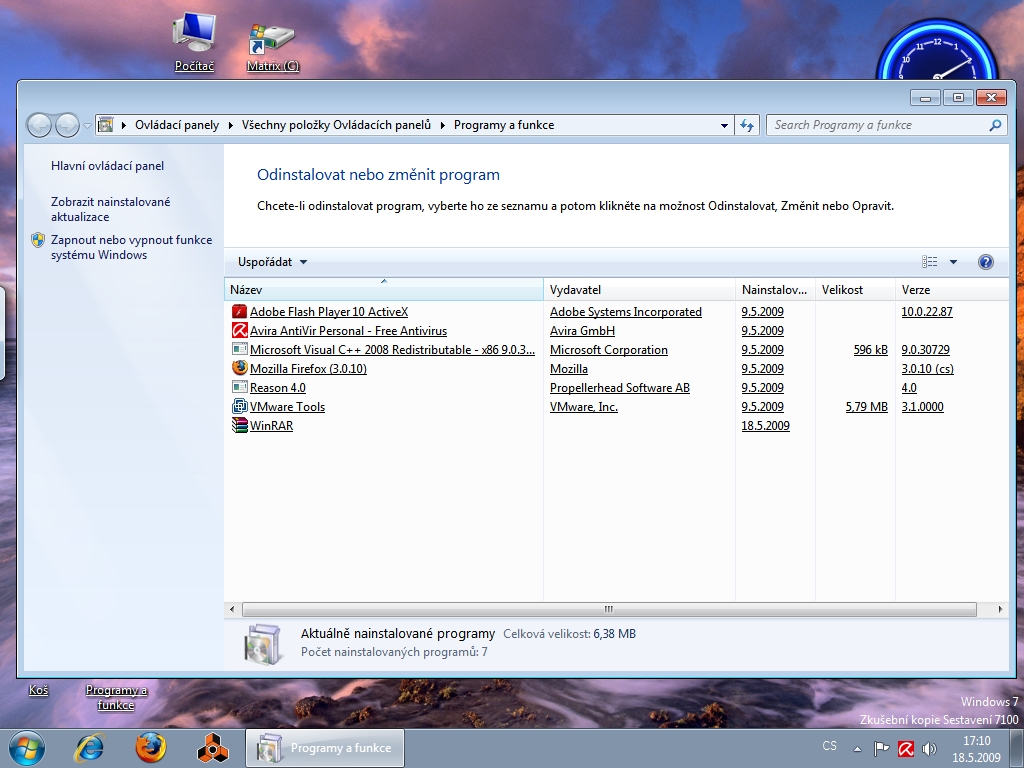Screen dimensions: 1024x768
Task: Select the Adobe Flash Player 10 ActiveX entry
Action: click(329, 312)
